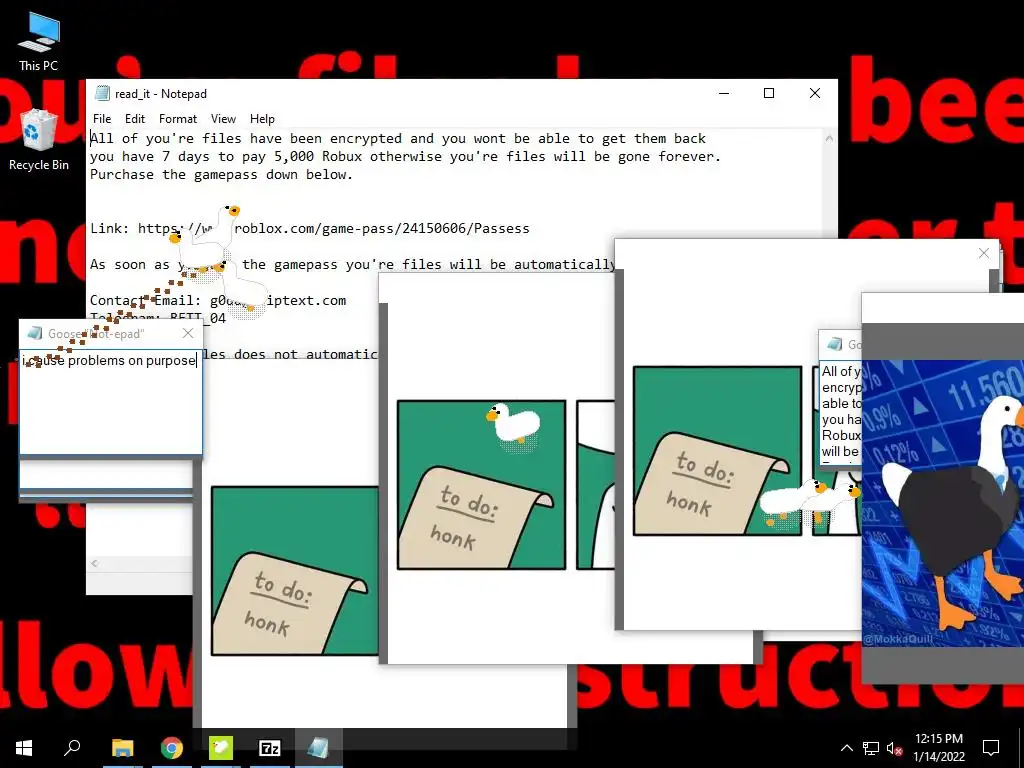The height and width of the screenshot is (768, 1024).
Task: Launch Google Chrome from the taskbar
Action: [172, 748]
